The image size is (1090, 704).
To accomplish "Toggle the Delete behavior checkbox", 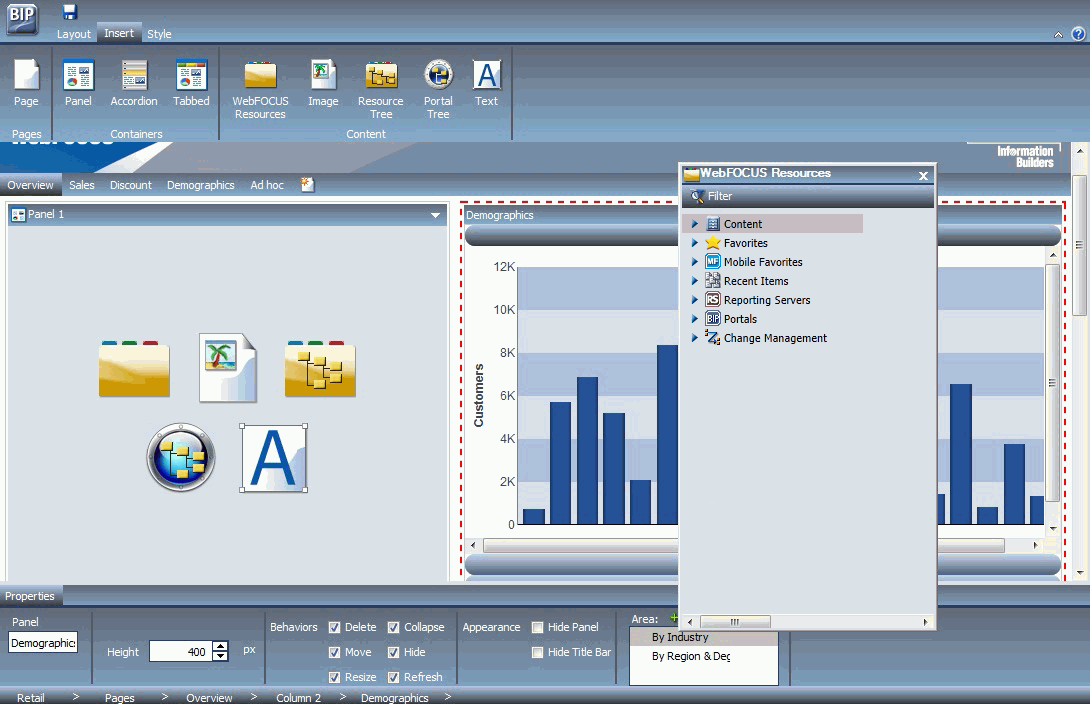I will click(x=334, y=628).
